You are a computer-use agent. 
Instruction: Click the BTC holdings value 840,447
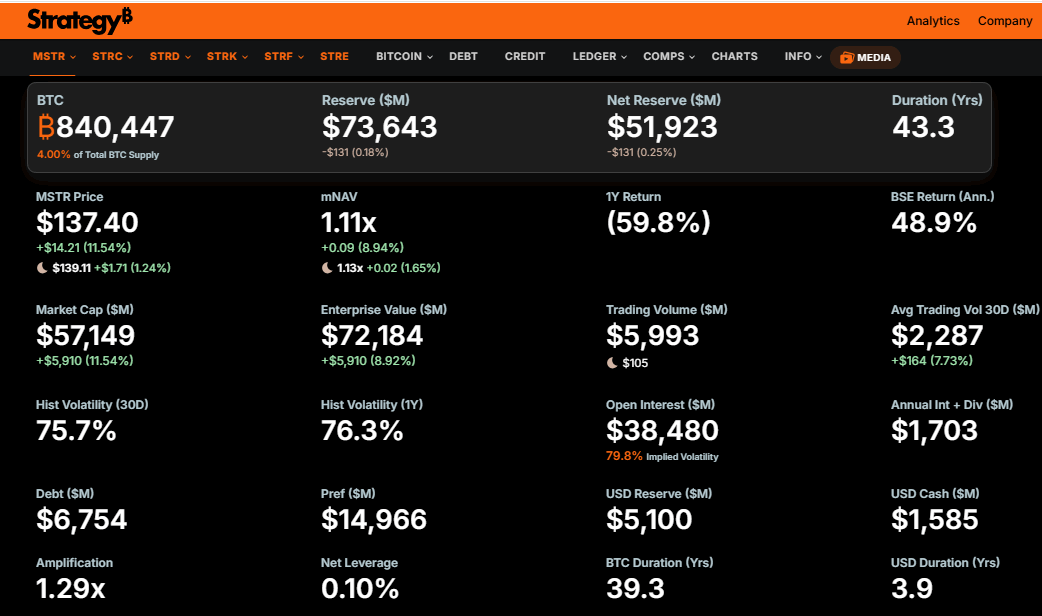click(x=115, y=126)
